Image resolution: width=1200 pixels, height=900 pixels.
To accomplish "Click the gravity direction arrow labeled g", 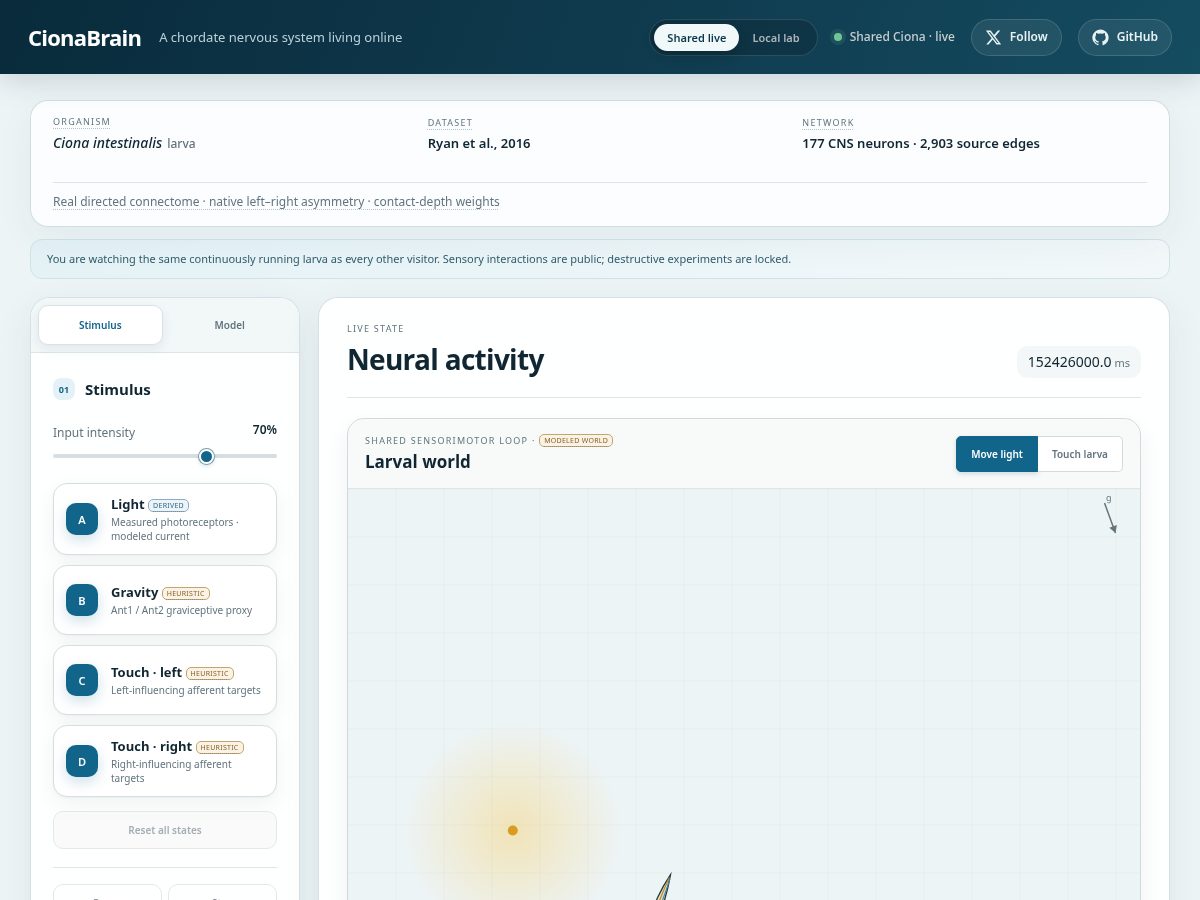I will pos(1110,517).
